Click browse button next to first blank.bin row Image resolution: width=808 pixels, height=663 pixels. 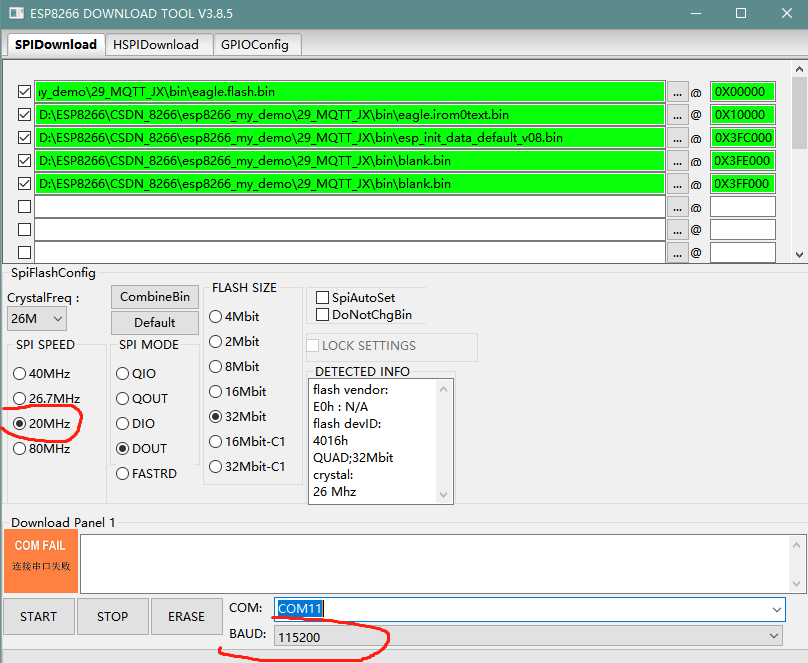[677, 160]
